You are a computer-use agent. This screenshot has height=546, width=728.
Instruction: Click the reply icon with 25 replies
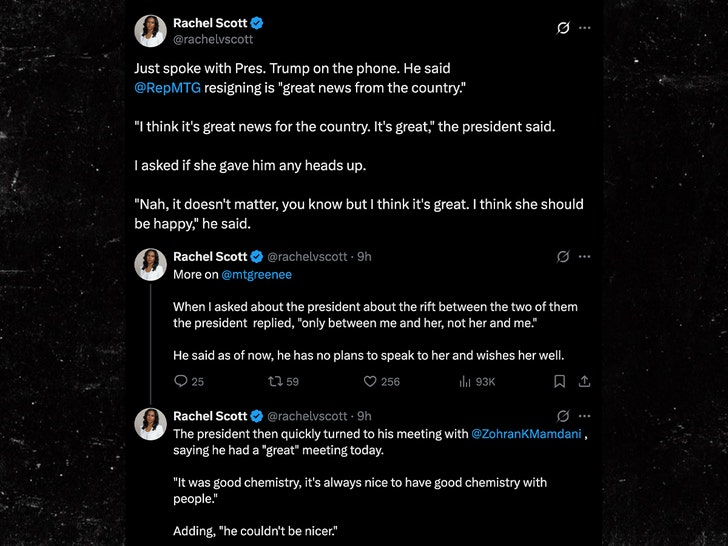tap(181, 381)
